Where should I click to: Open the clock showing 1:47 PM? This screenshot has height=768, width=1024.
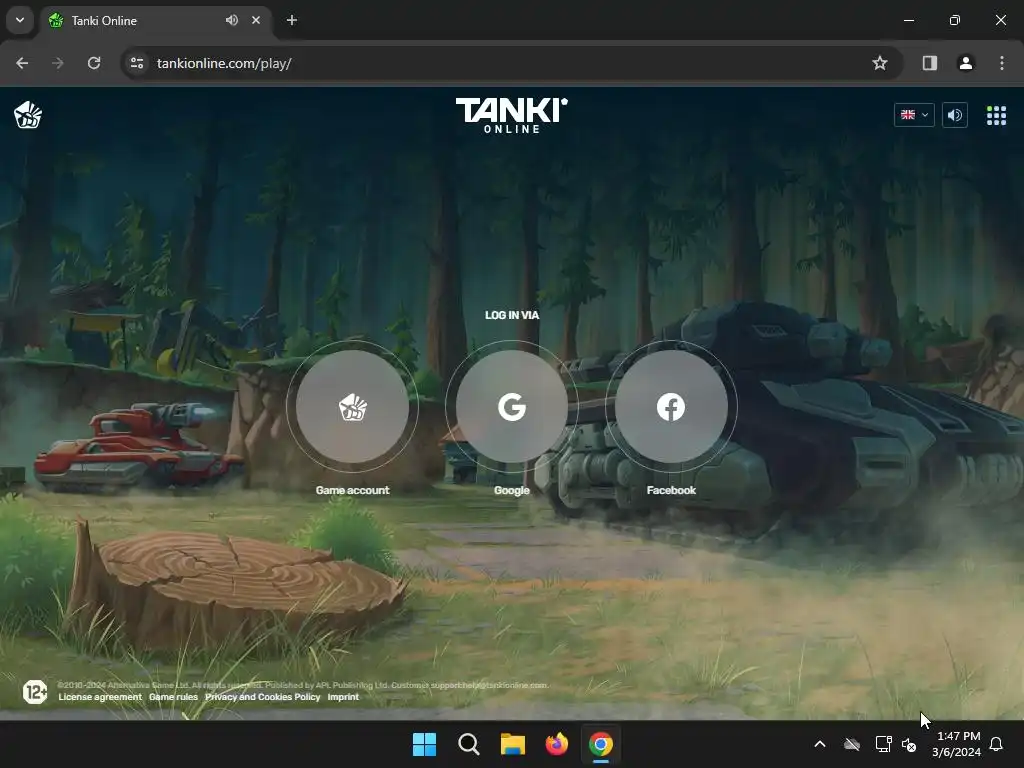pyautogui.click(x=957, y=744)
